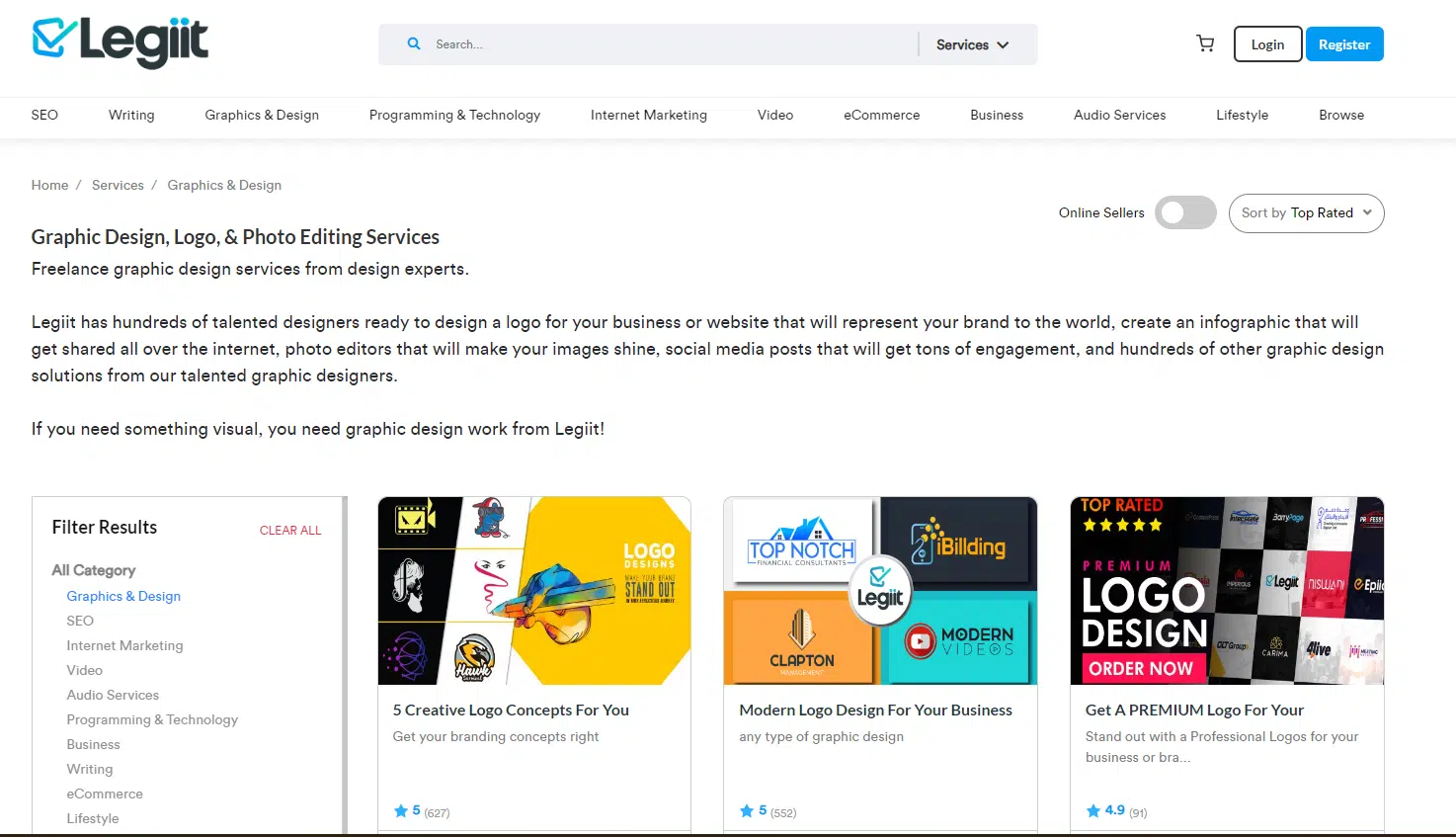Open the Writing menu
The height and width of the screenshot is (837, 1456).
pyautogui.click(x=131, y=115)
